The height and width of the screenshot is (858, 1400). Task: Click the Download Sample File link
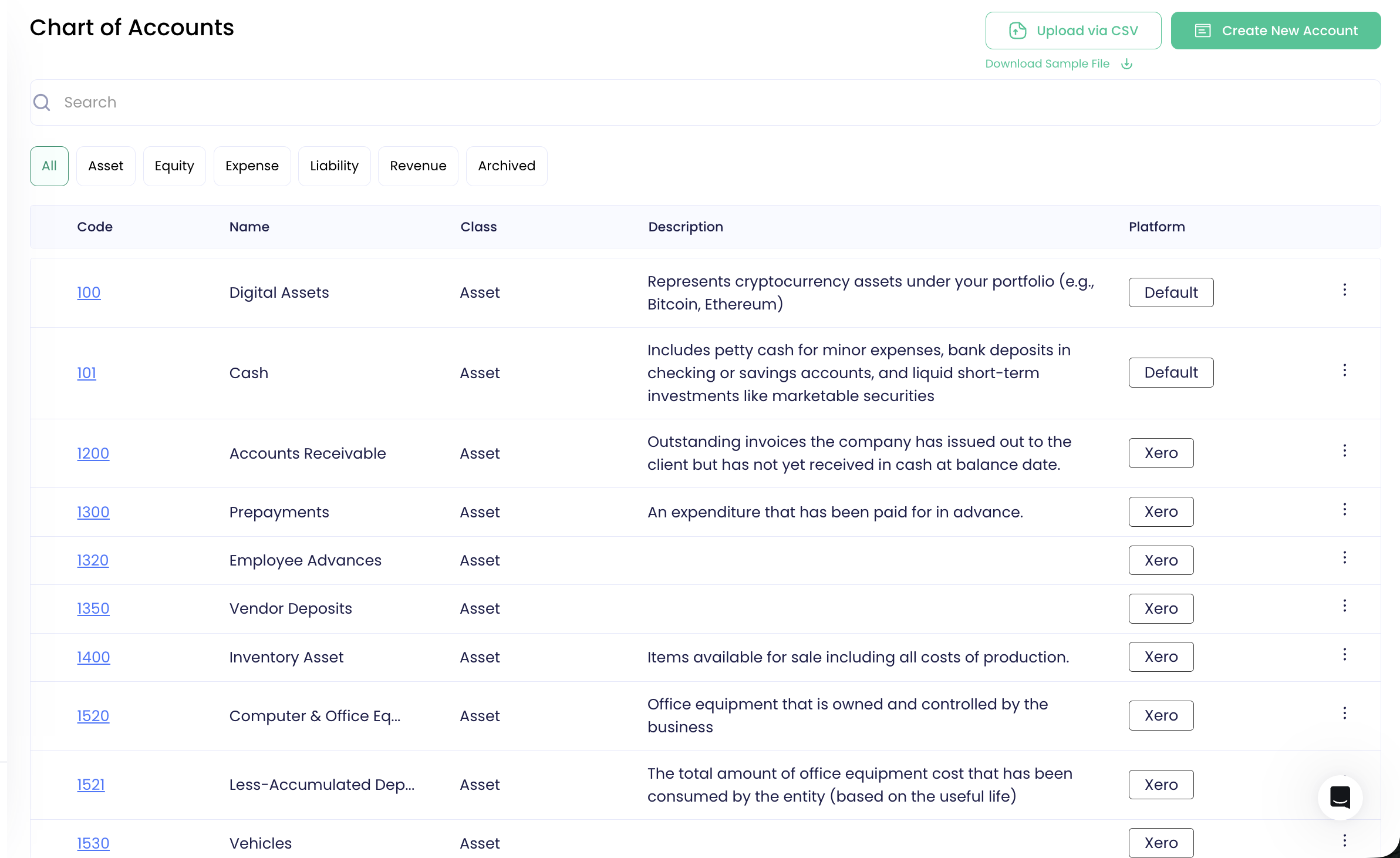[x=1047, y=63]
